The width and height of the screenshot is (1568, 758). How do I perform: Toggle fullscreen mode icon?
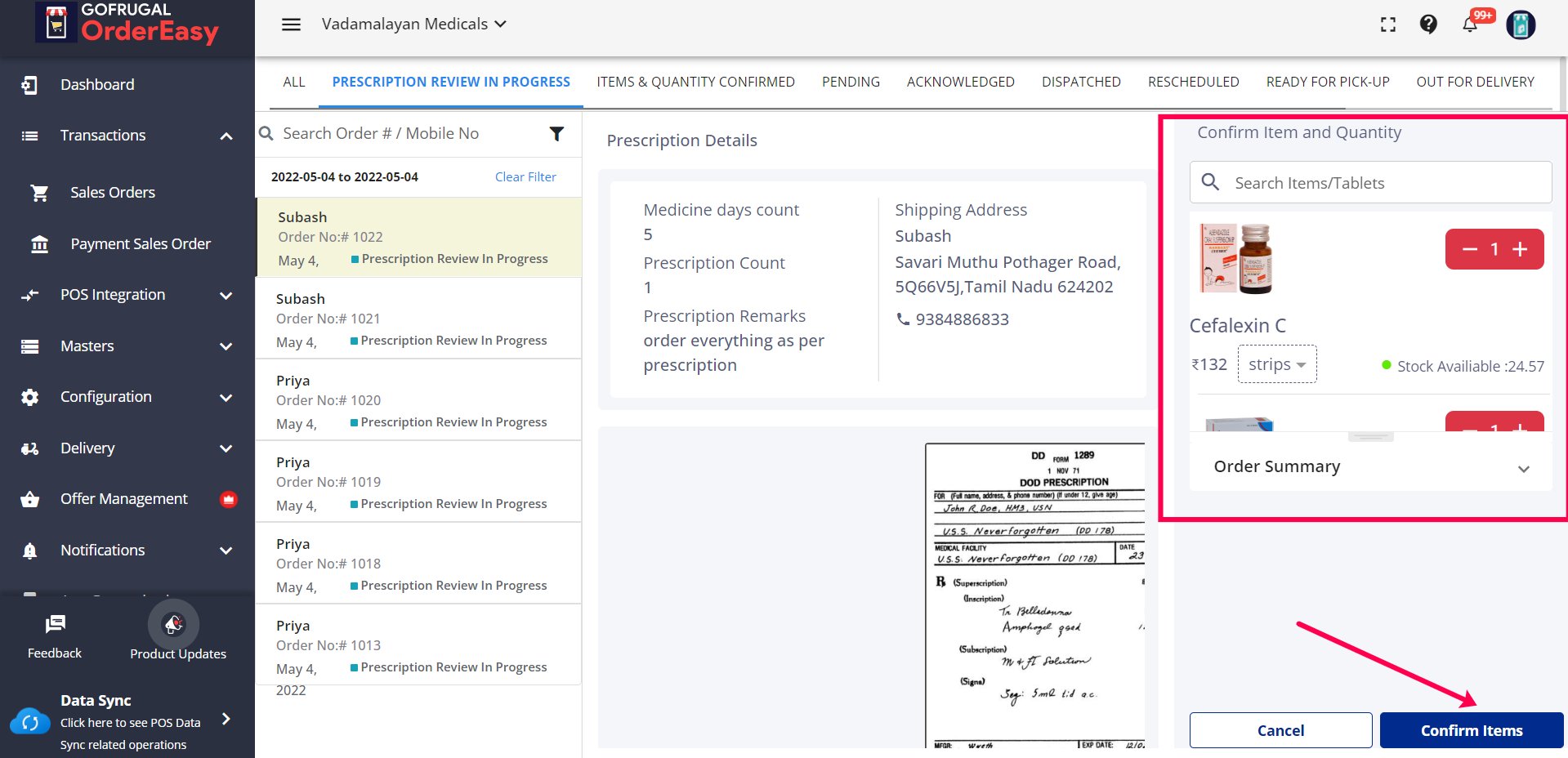1388,25
